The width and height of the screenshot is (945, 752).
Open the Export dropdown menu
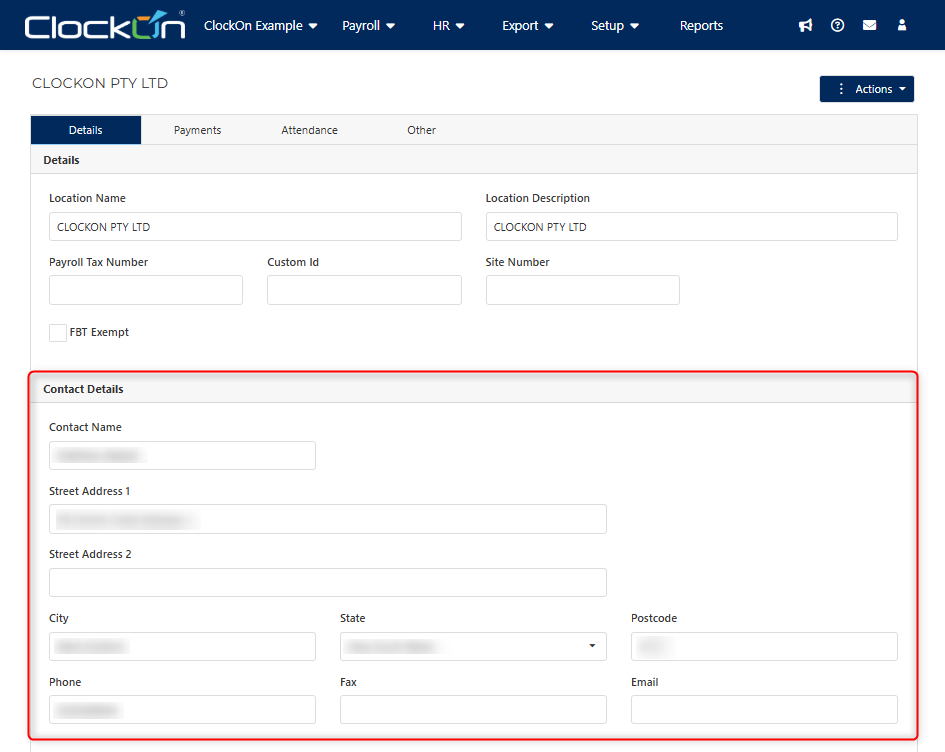coord(527,26)
